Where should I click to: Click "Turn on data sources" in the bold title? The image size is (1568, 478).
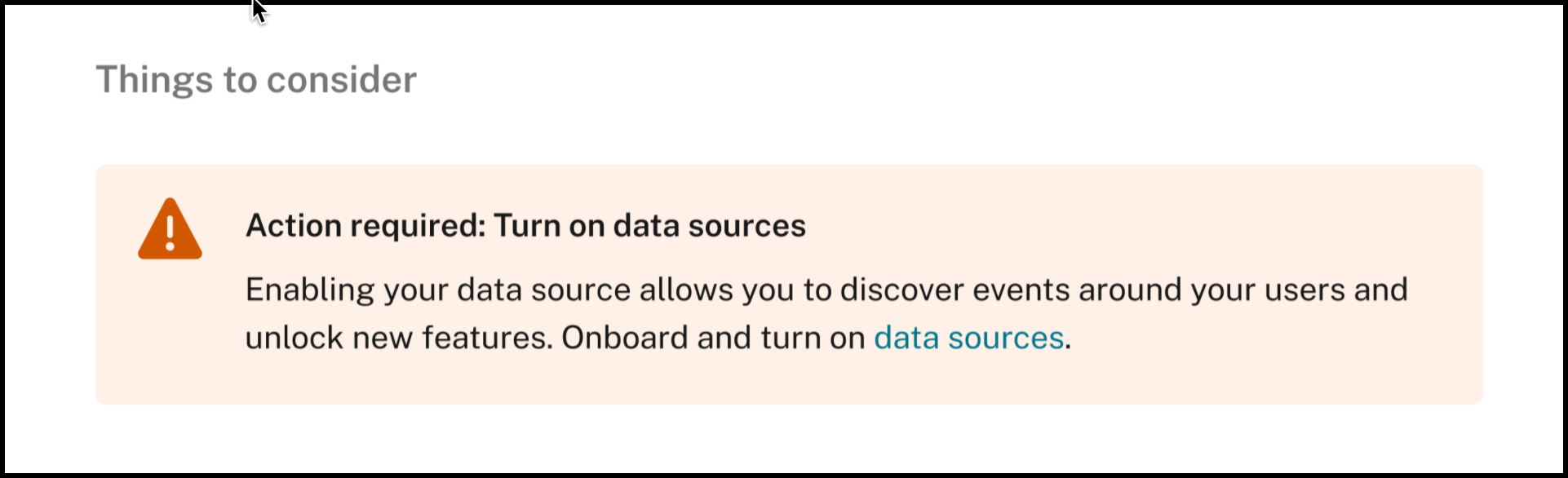click(x=649, y=226)
